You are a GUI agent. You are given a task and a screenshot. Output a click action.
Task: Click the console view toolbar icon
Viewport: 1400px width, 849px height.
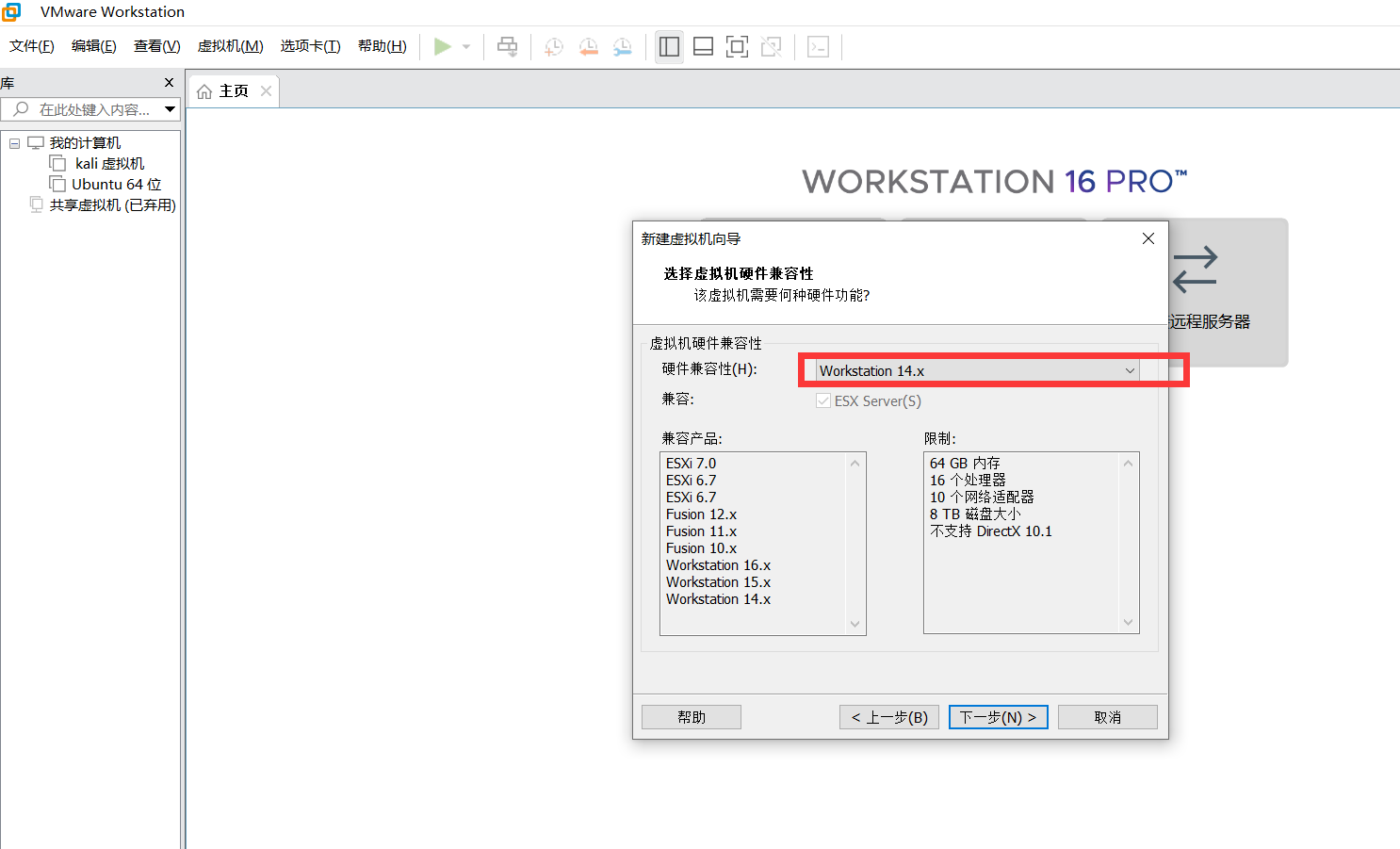(818, 47)
